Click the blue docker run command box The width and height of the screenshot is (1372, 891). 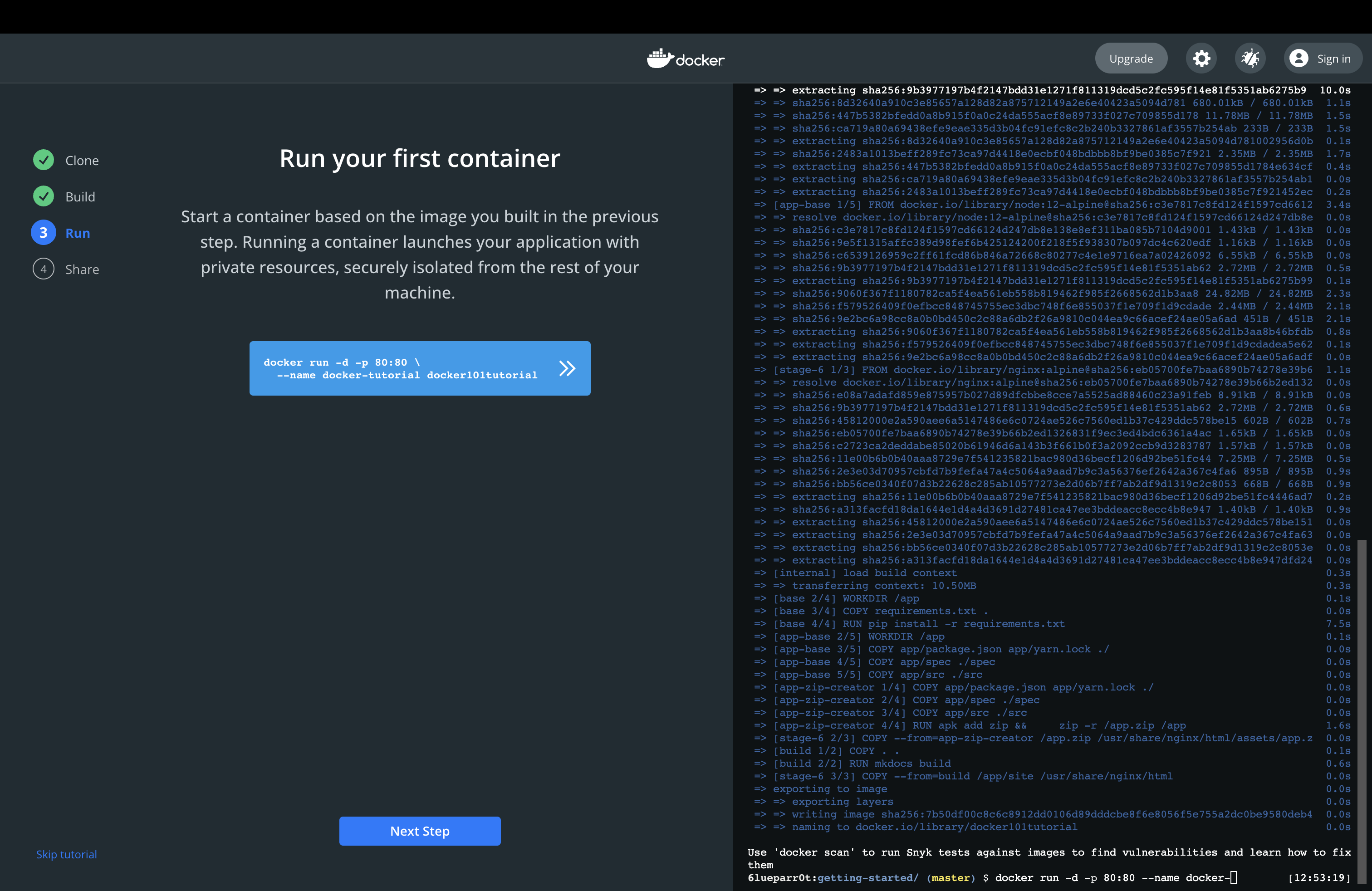(x=400, y=368)
